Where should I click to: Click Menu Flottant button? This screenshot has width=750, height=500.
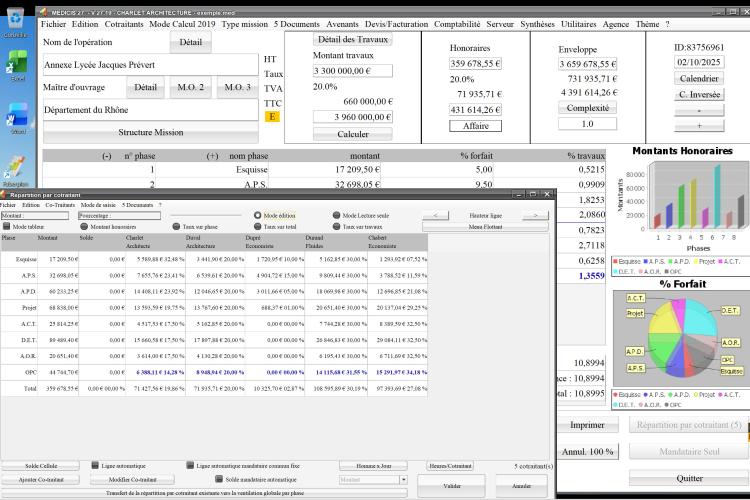coord(485,226)
